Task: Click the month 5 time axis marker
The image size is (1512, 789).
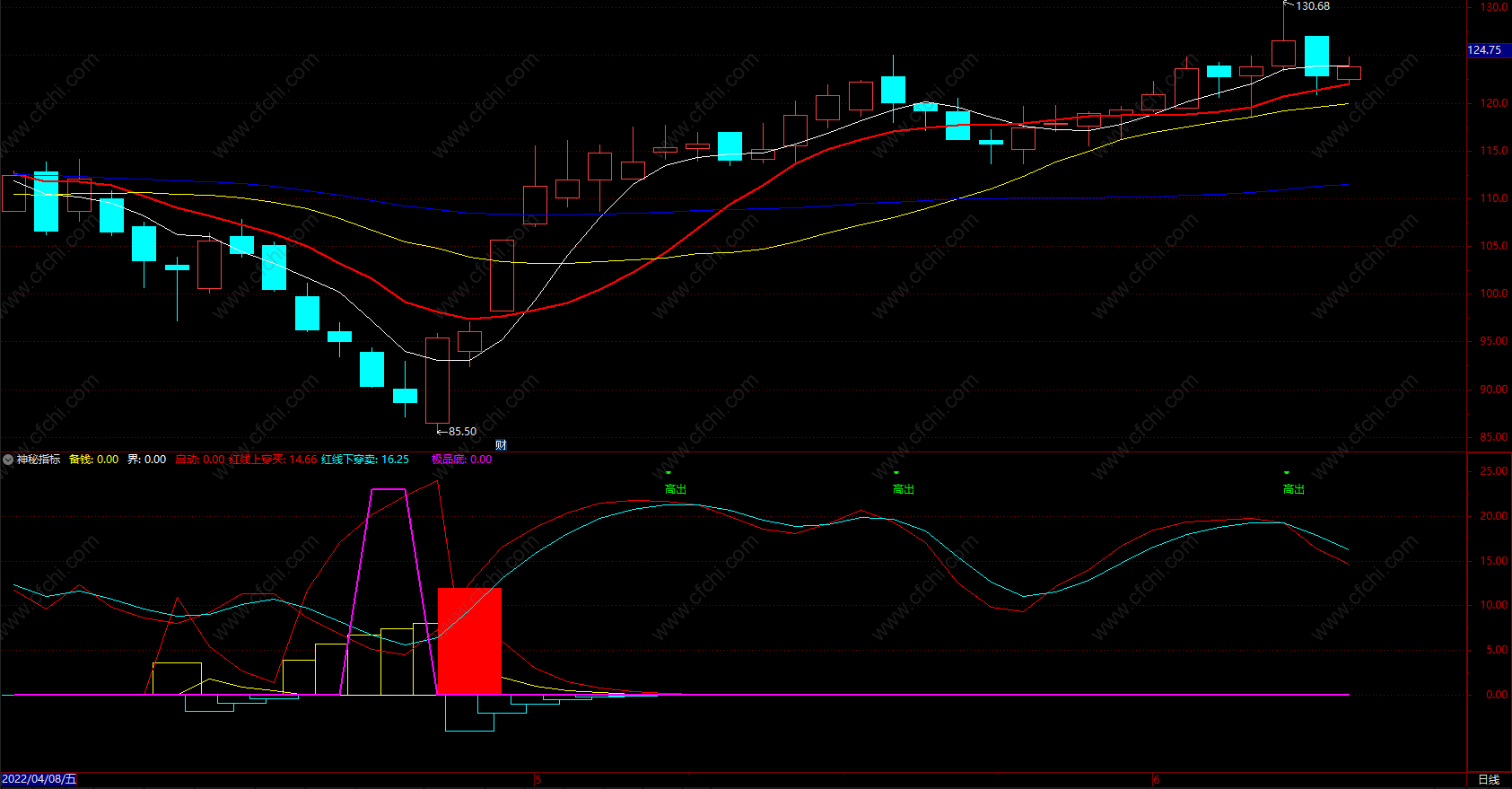Action: click(x=538, y=780)
